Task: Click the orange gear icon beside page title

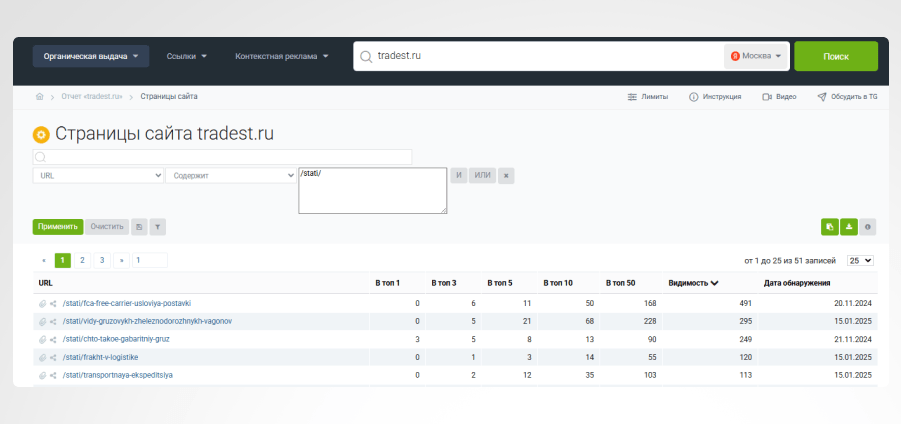Action: (x=41, y=135)
